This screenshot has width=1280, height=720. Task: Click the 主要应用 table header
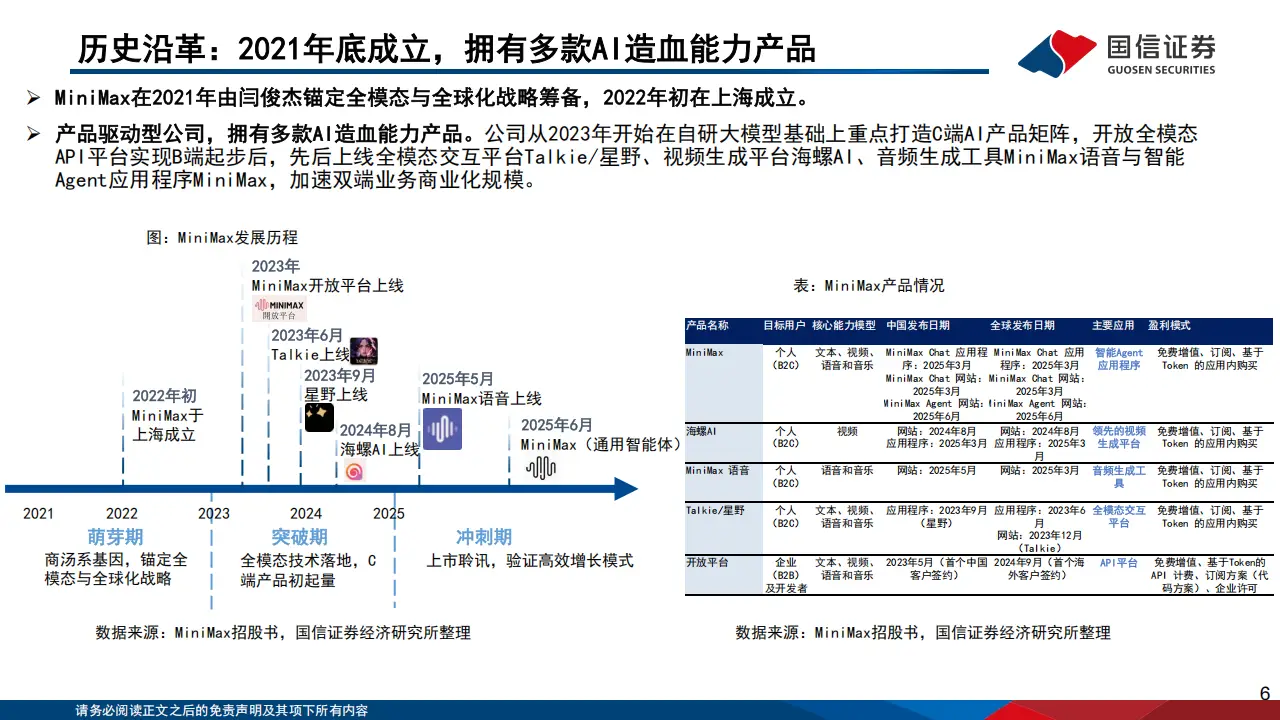point(1113,326)
